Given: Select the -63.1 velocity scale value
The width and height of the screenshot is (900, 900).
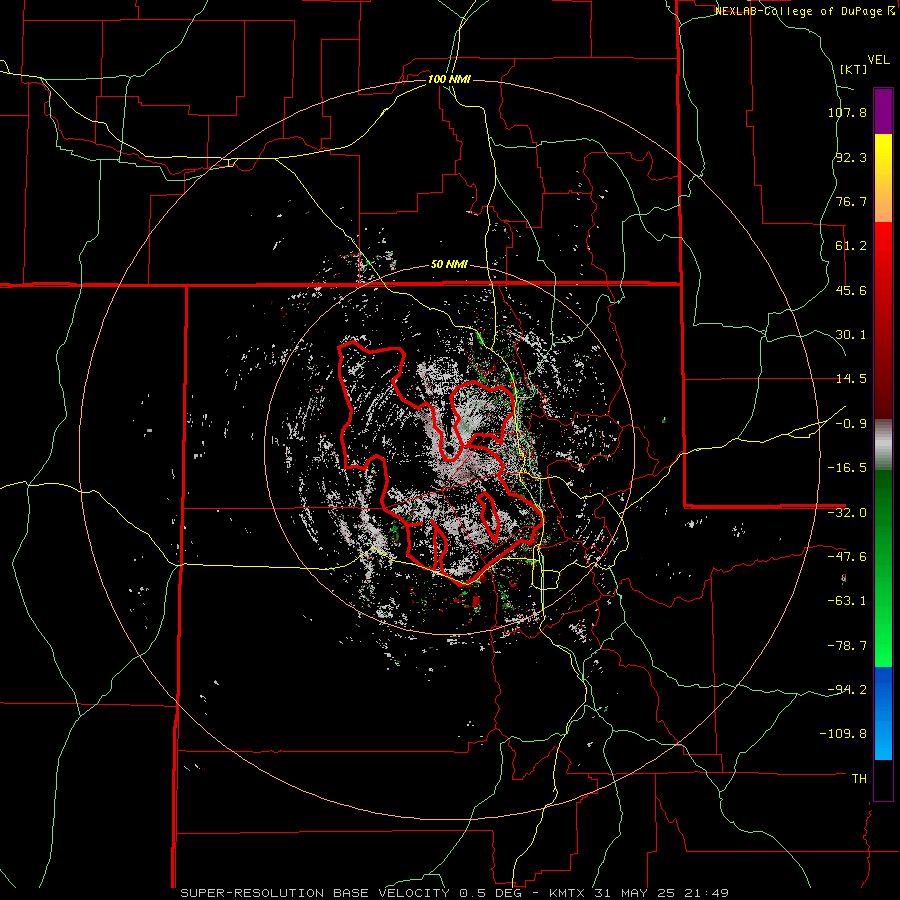Looking at the screenshot, I should (847, 601).
